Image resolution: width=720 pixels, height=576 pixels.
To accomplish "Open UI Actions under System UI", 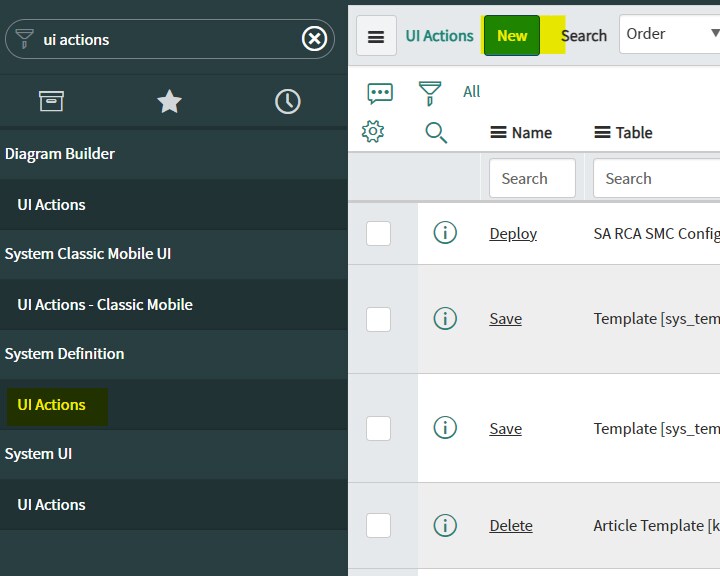I will click(x=51, y=505).
